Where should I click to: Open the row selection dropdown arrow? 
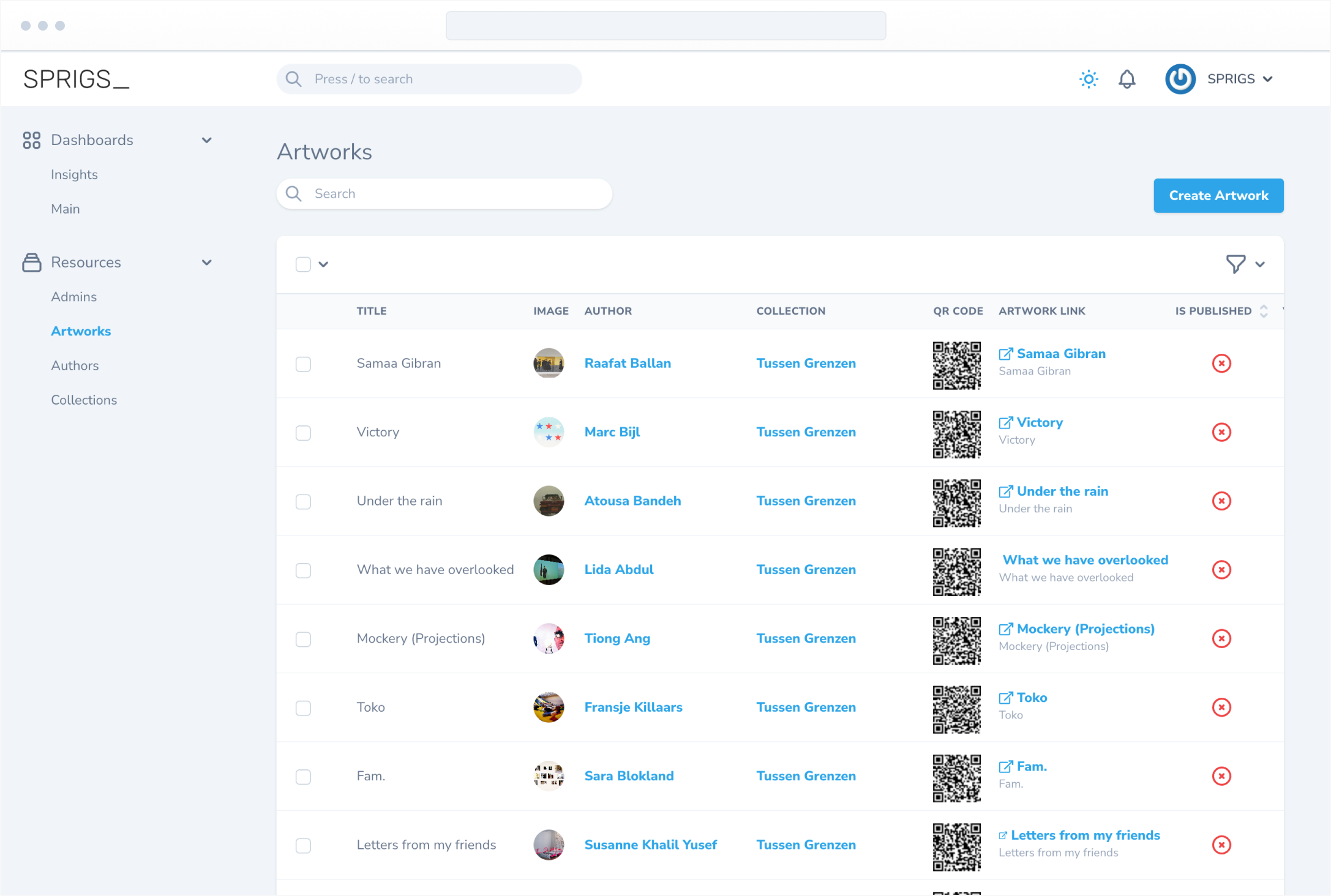[x=324, y=264]
